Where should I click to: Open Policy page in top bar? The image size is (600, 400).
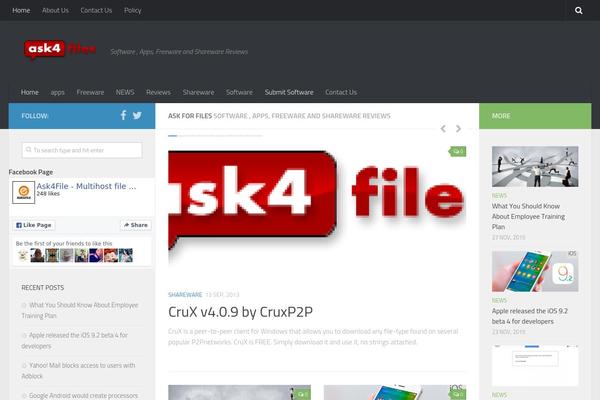coord(133,10)
